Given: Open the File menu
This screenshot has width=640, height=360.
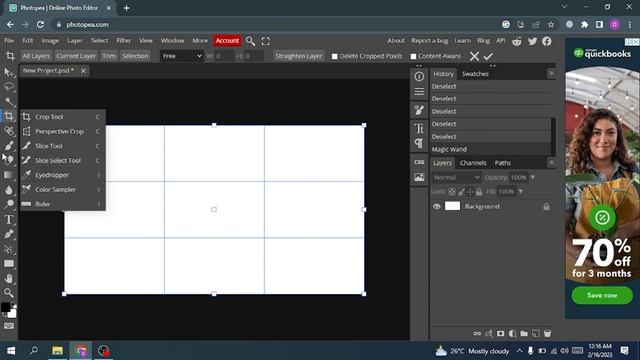Looking at the screenshot, I should [9, 40].
